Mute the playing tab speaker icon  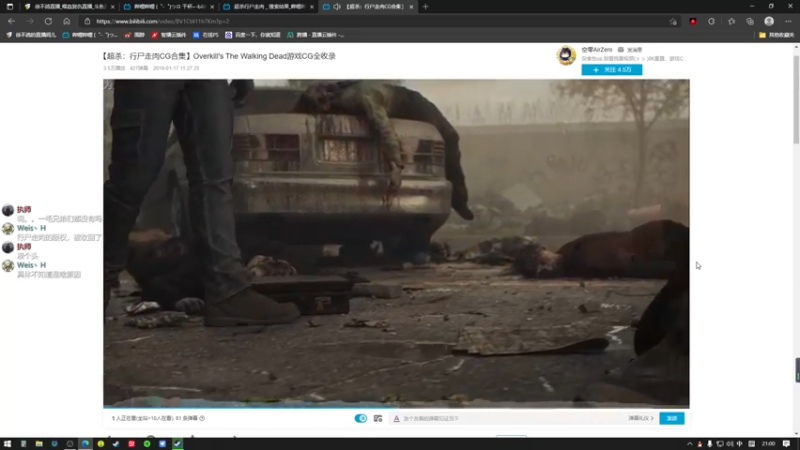tap(337, 7)
